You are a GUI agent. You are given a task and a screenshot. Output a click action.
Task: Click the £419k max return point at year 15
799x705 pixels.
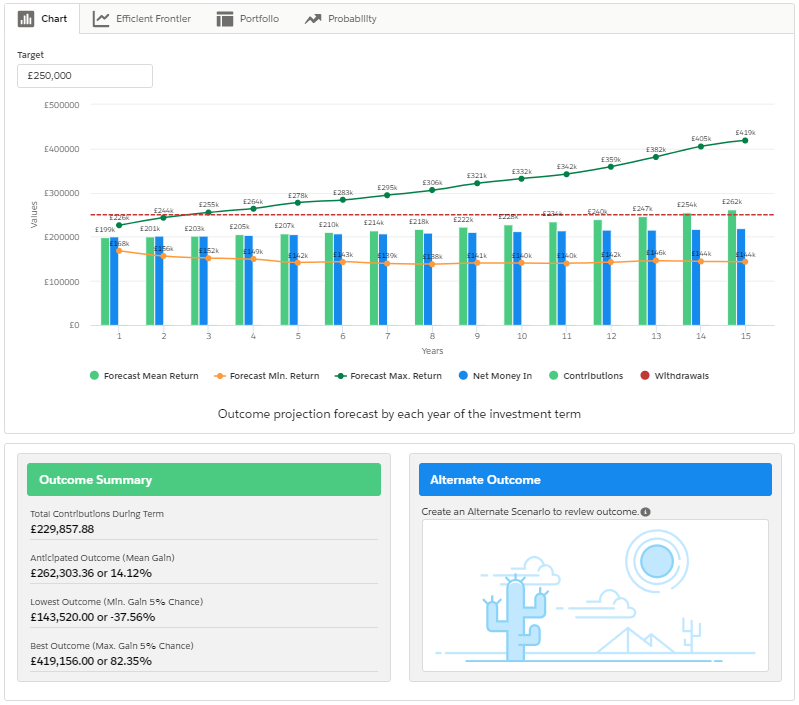745,141
